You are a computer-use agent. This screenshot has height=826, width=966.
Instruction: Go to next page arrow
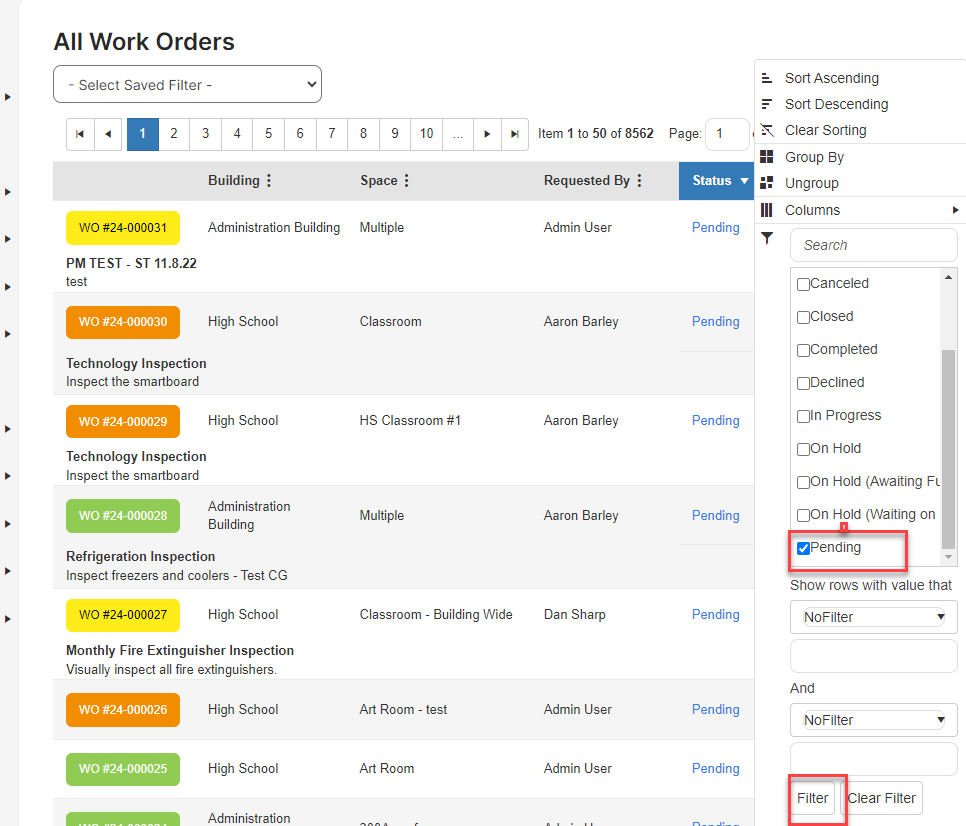point(487,134)
